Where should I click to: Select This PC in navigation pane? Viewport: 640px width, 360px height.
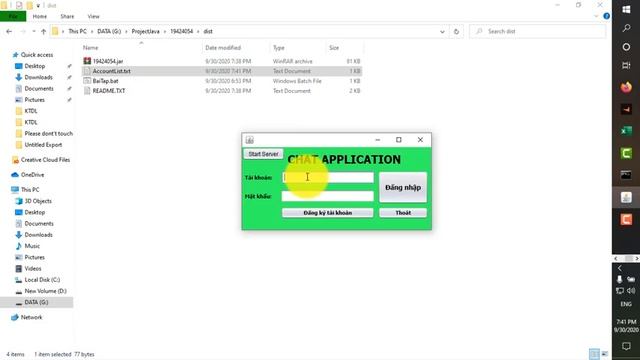30,190
